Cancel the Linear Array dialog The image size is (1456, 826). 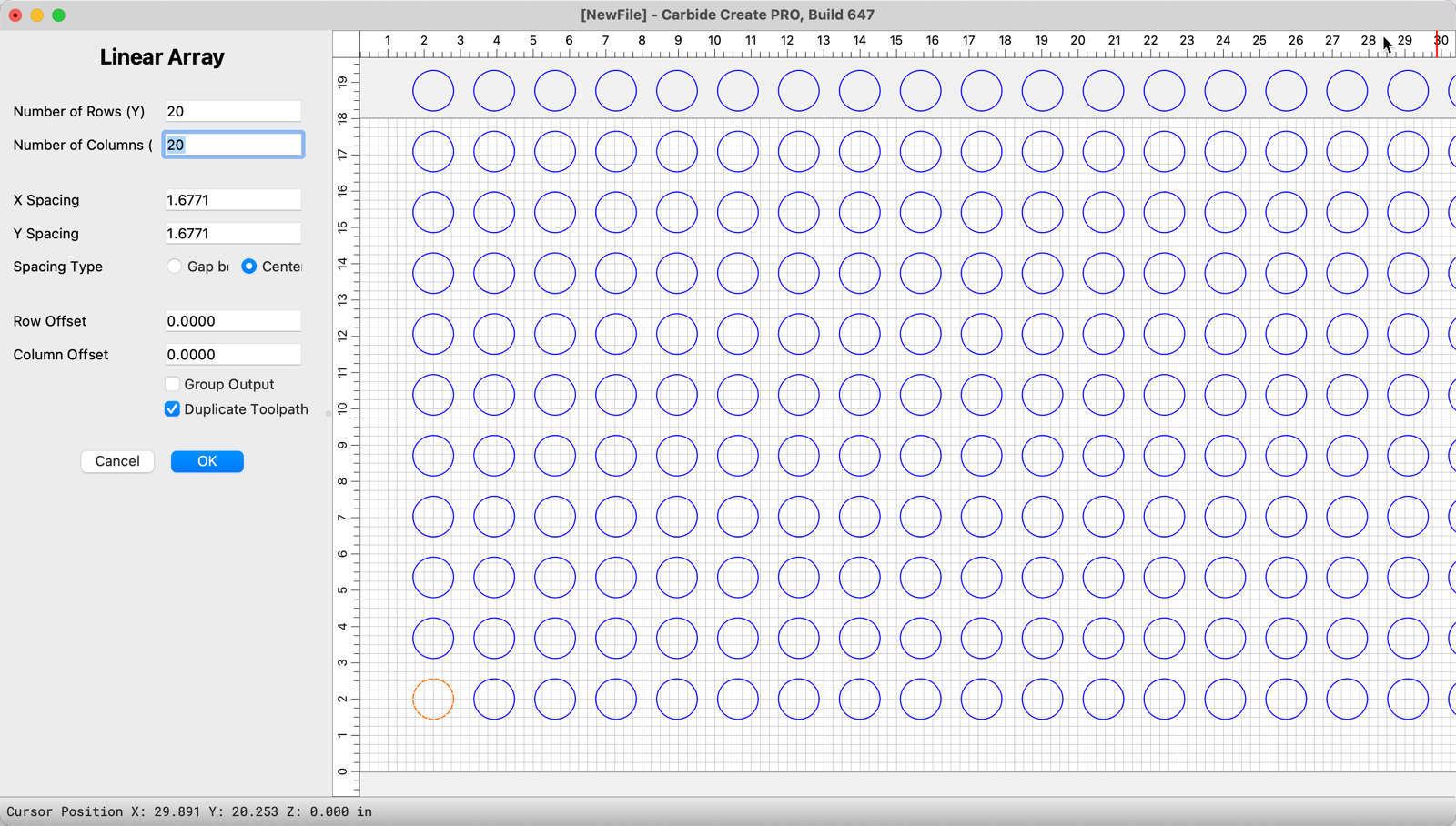(x=116, y=461)
